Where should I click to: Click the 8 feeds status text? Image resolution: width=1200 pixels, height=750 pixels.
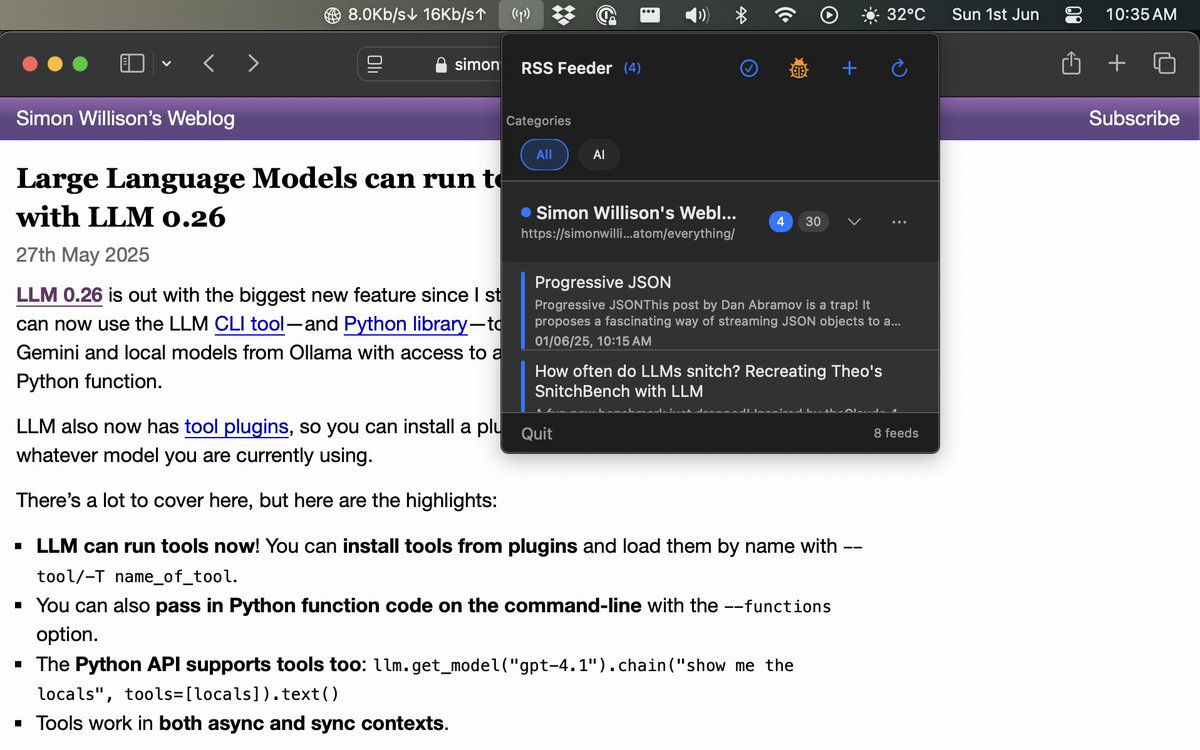(895, 433)
